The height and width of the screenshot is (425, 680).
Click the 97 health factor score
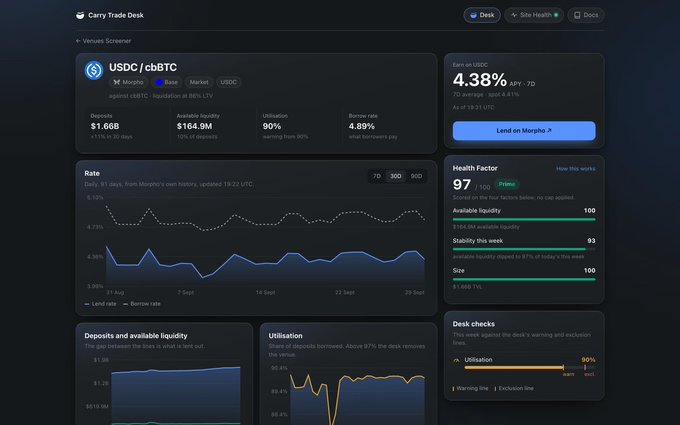click(461, 185)
